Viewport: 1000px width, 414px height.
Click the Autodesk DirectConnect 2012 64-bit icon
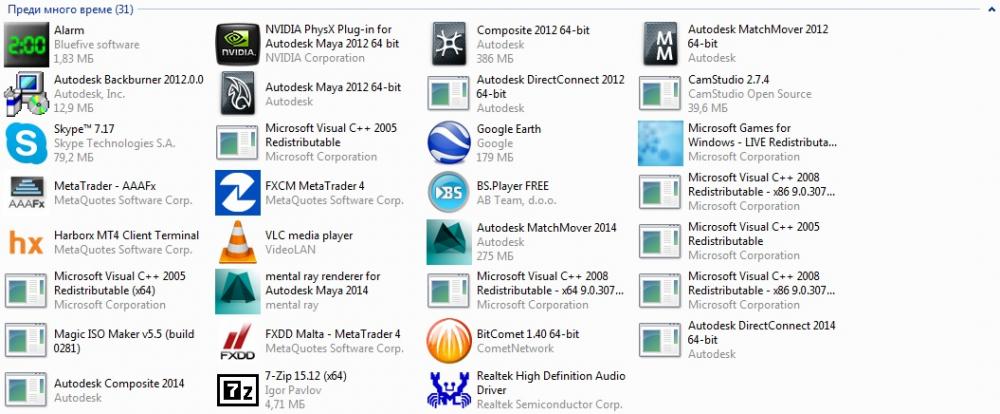point(449,94)
